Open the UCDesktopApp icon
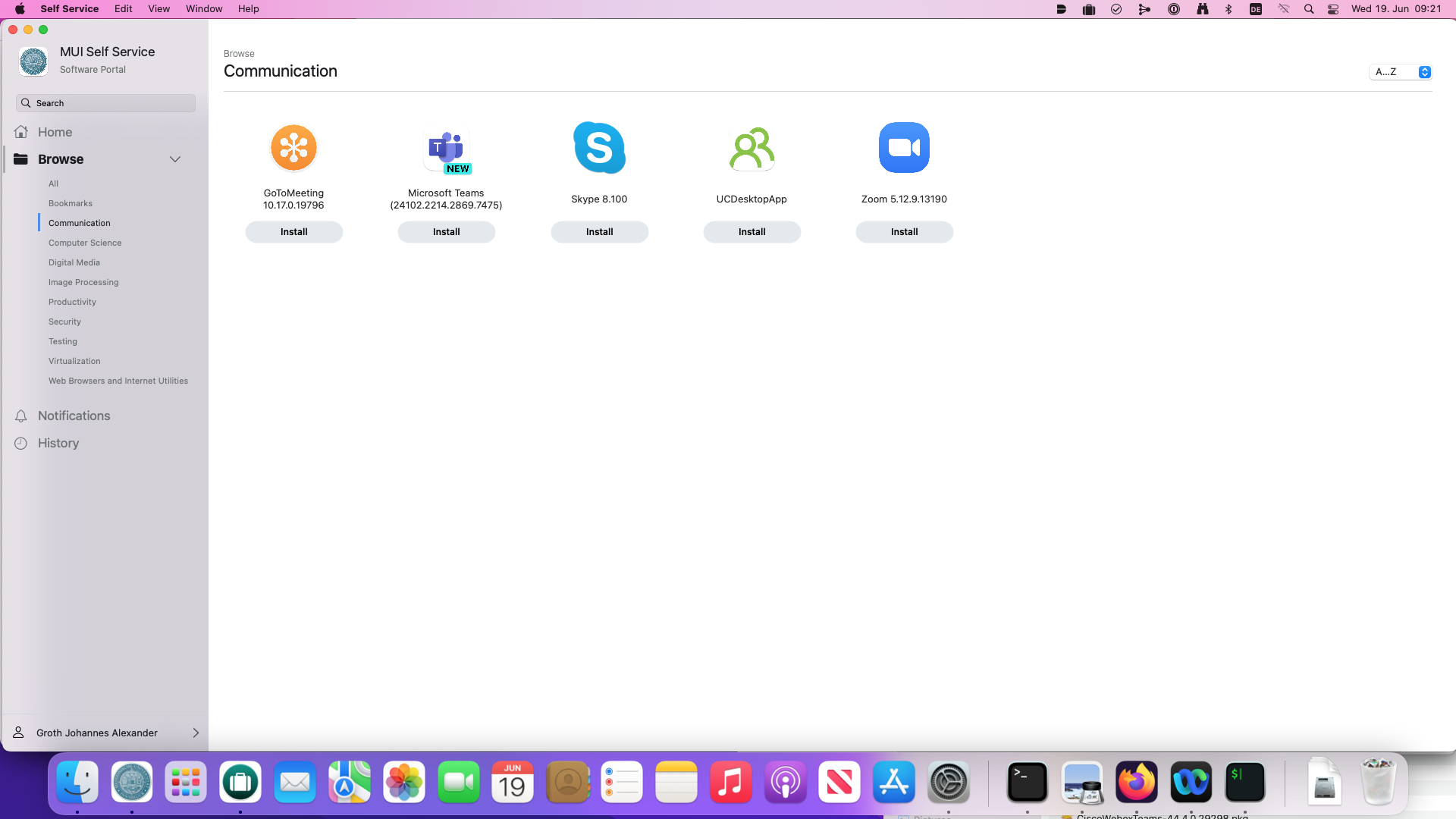The width and height of the screenshot is (1456, 819). (752, 148)
